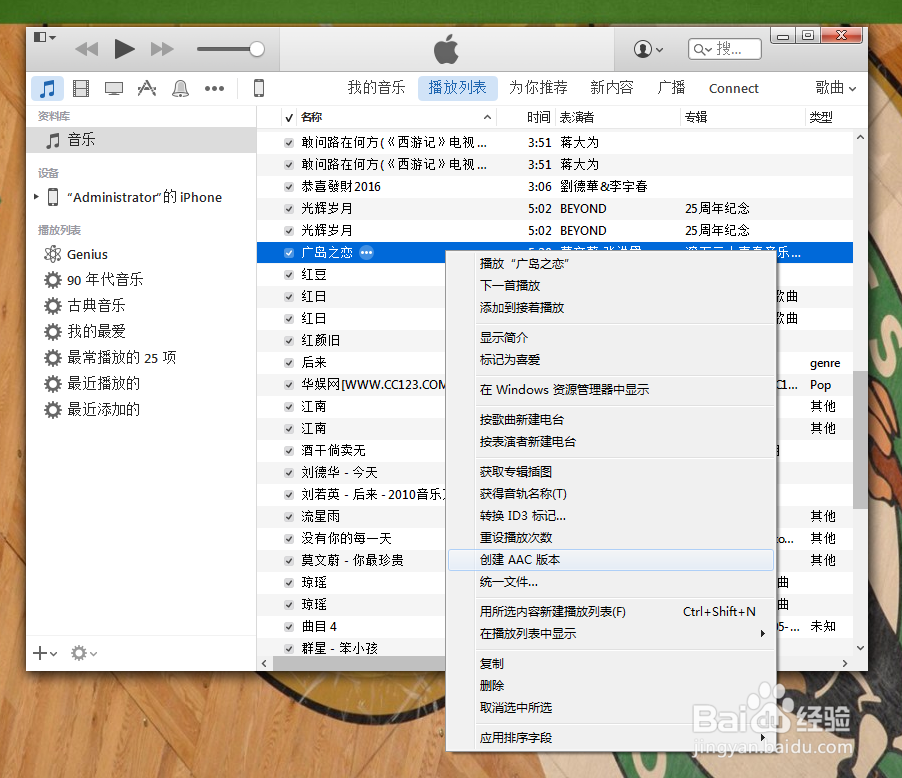Adjust the volume slider knob
The image size is (902, 778).
pyautogui.click(x=257, y=49)
